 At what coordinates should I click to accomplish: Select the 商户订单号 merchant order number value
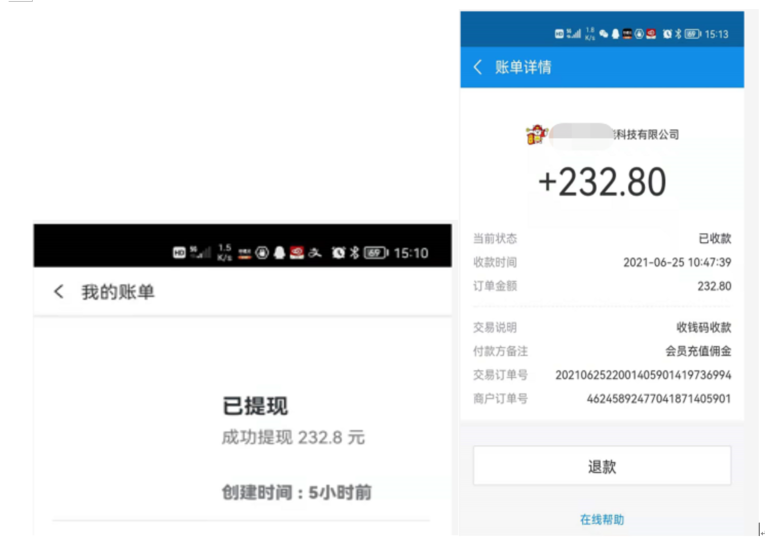tap(658, 399)
